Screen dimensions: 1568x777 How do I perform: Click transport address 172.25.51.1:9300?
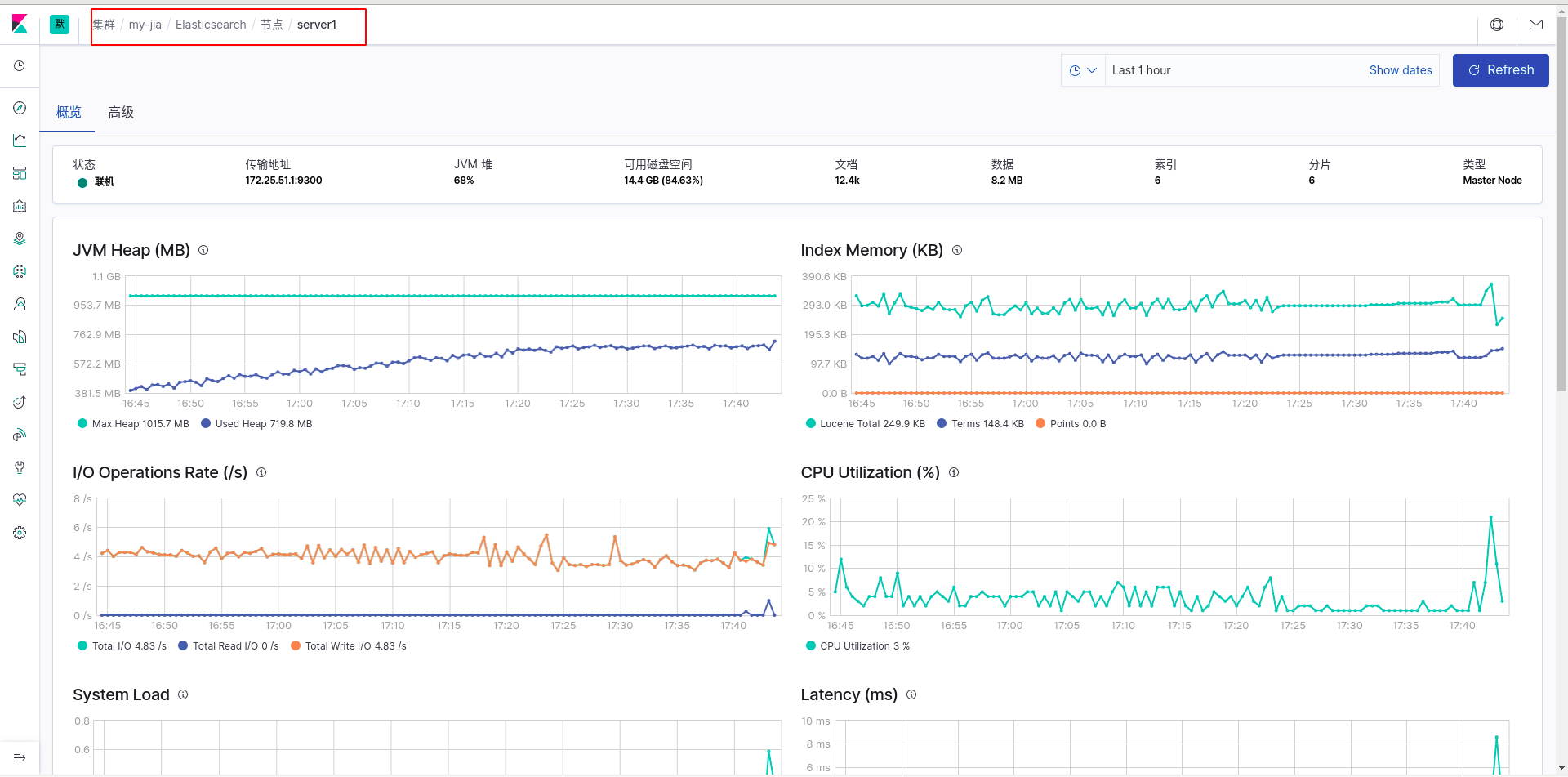283,181
